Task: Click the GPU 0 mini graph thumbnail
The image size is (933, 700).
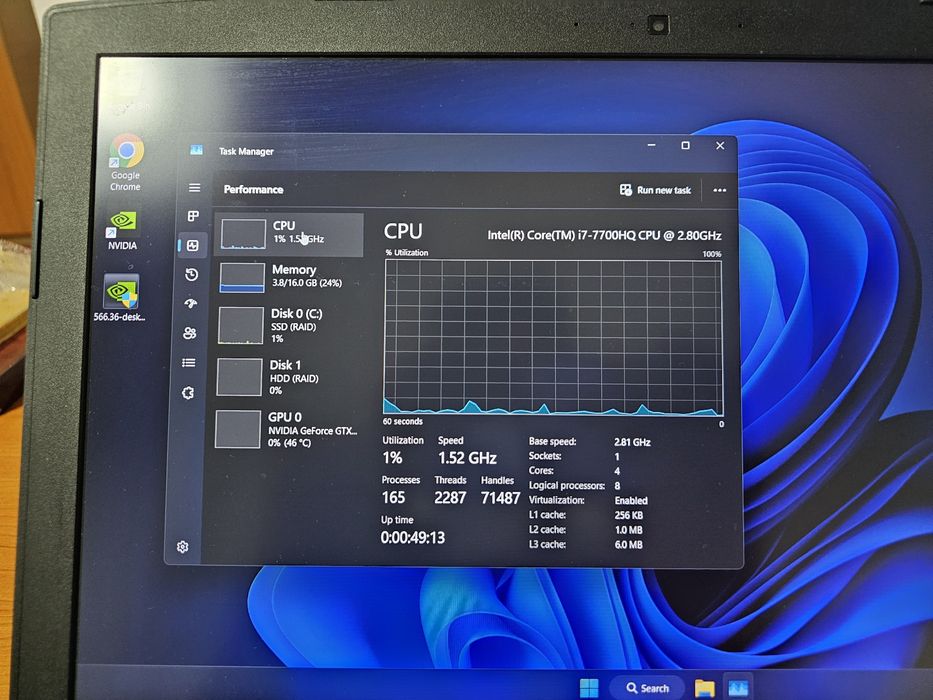Action: pyautogui.click(x=238, y=429)
